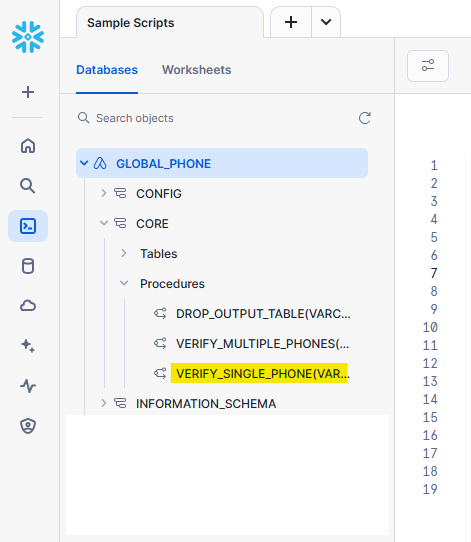Select INFORMATION_SCHEMA label
This screenshot has width=471, height=542.
point(206,404)
